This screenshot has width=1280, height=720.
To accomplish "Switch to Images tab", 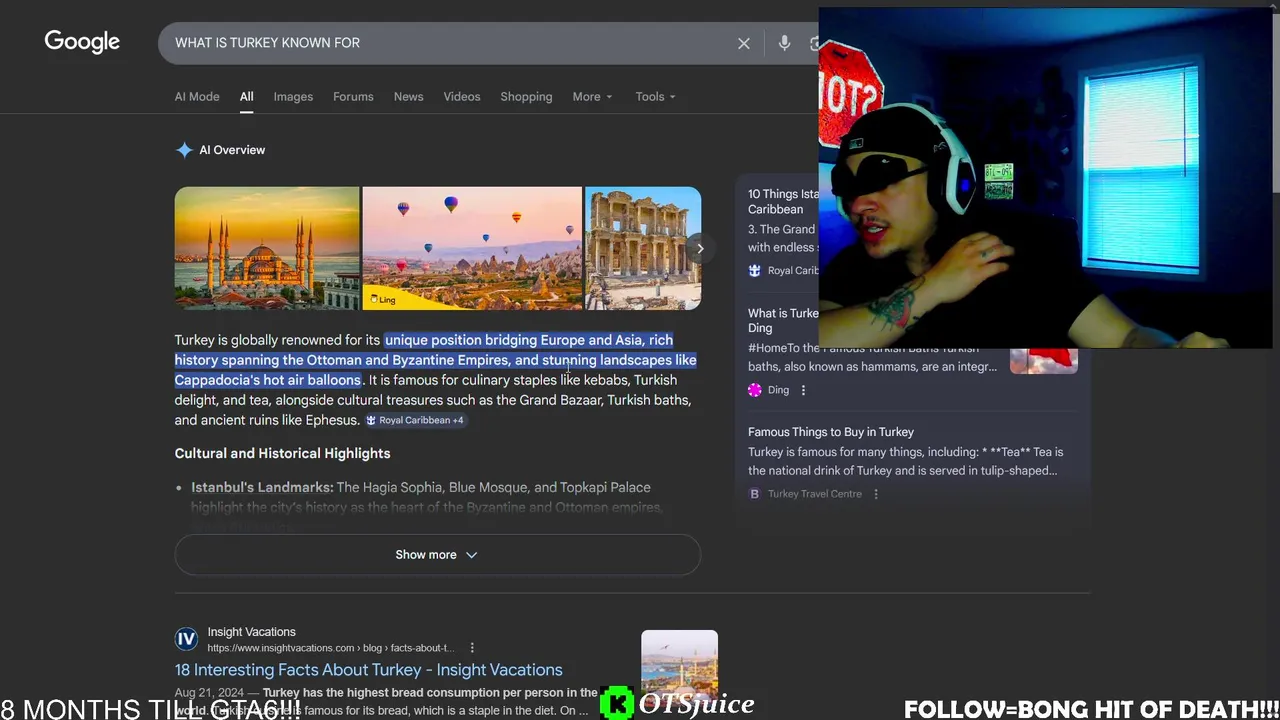I will click(x=293, y=97).
